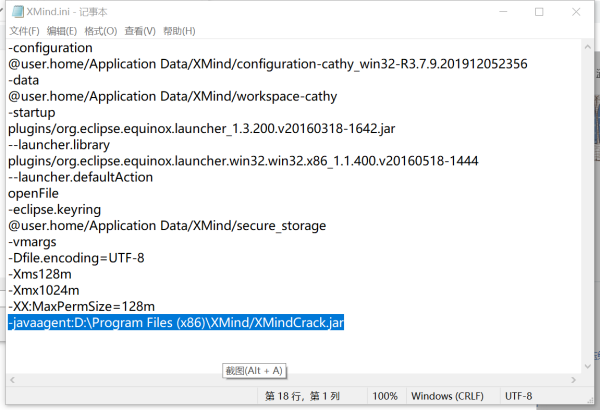Open the 文件(F) menu

pyautogui.click(x=24, y=31)
